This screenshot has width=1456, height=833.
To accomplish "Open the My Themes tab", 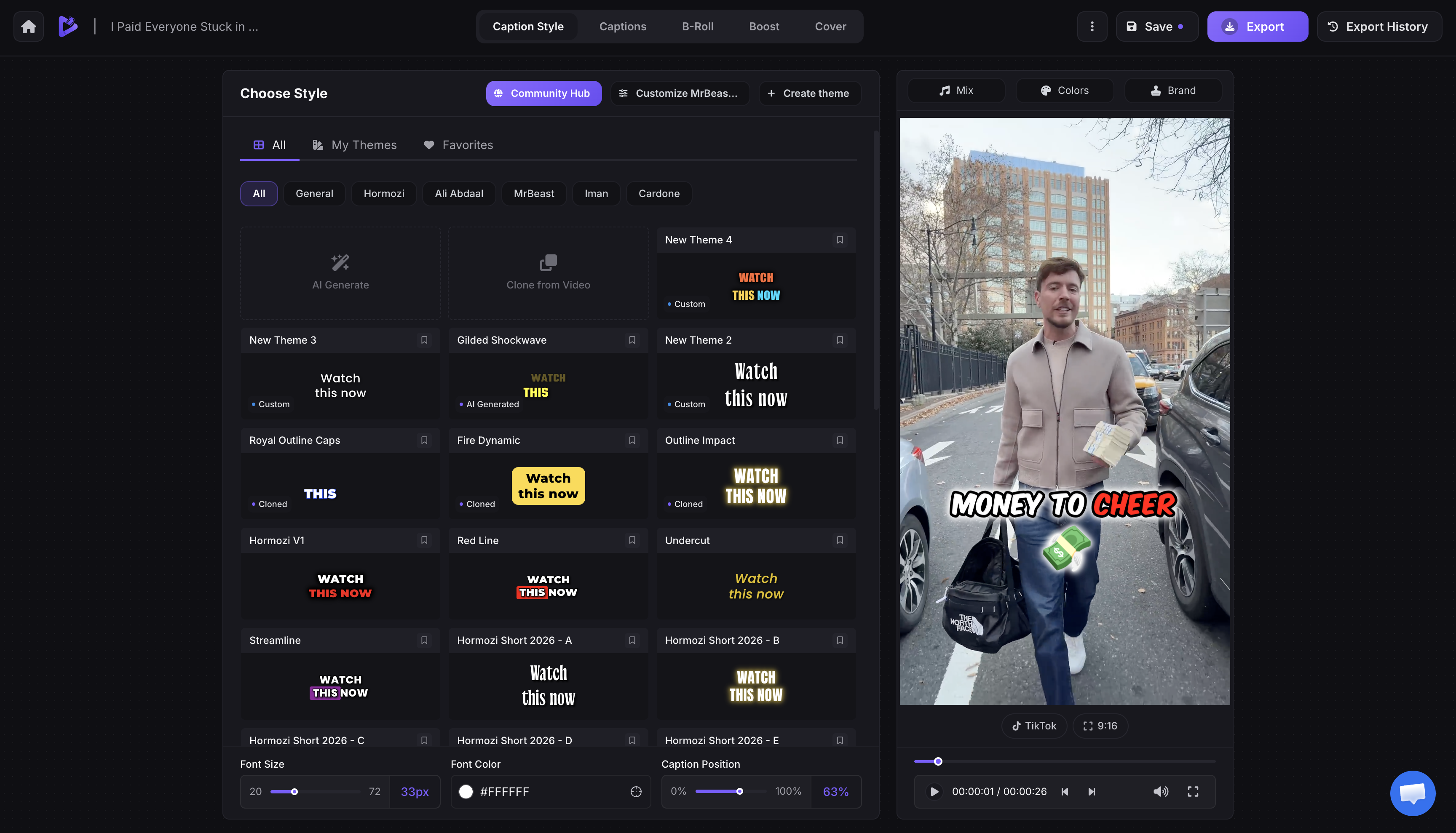I will [354, 145].
